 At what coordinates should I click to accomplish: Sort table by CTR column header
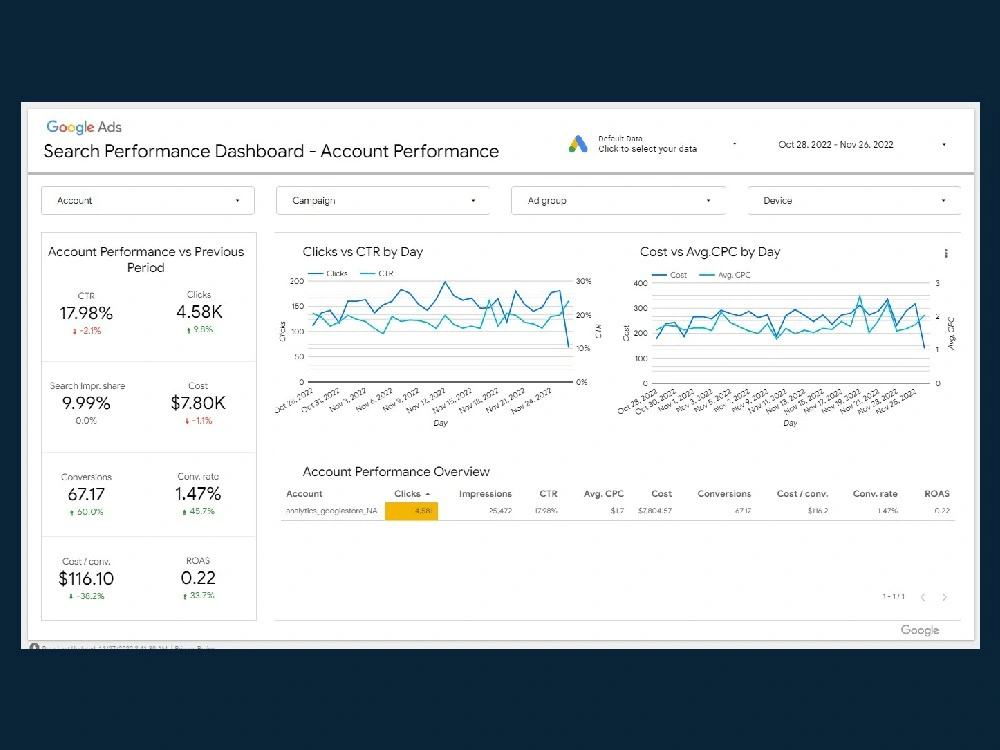[x=548, y=494]
